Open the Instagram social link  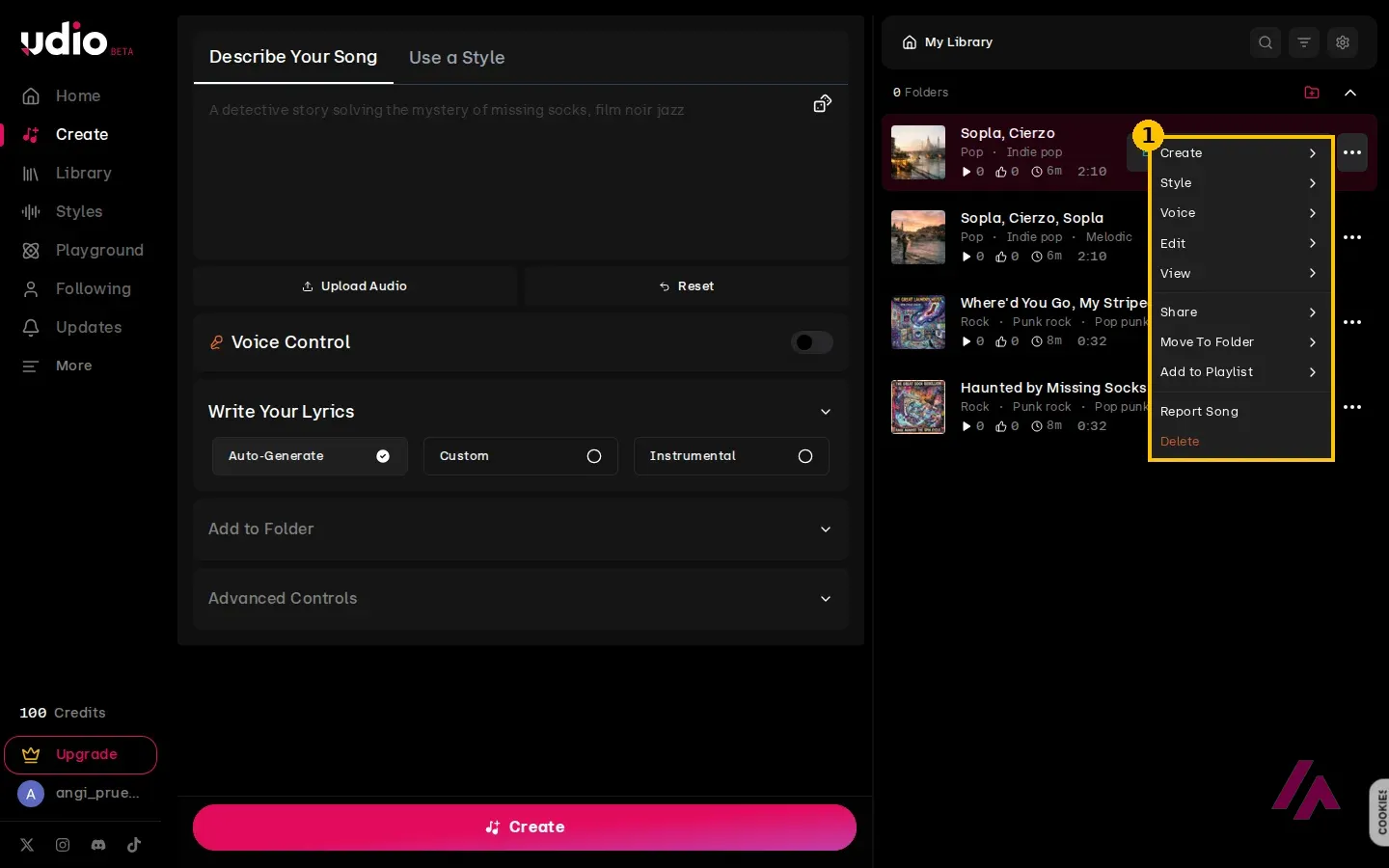[x=63, y=845]
